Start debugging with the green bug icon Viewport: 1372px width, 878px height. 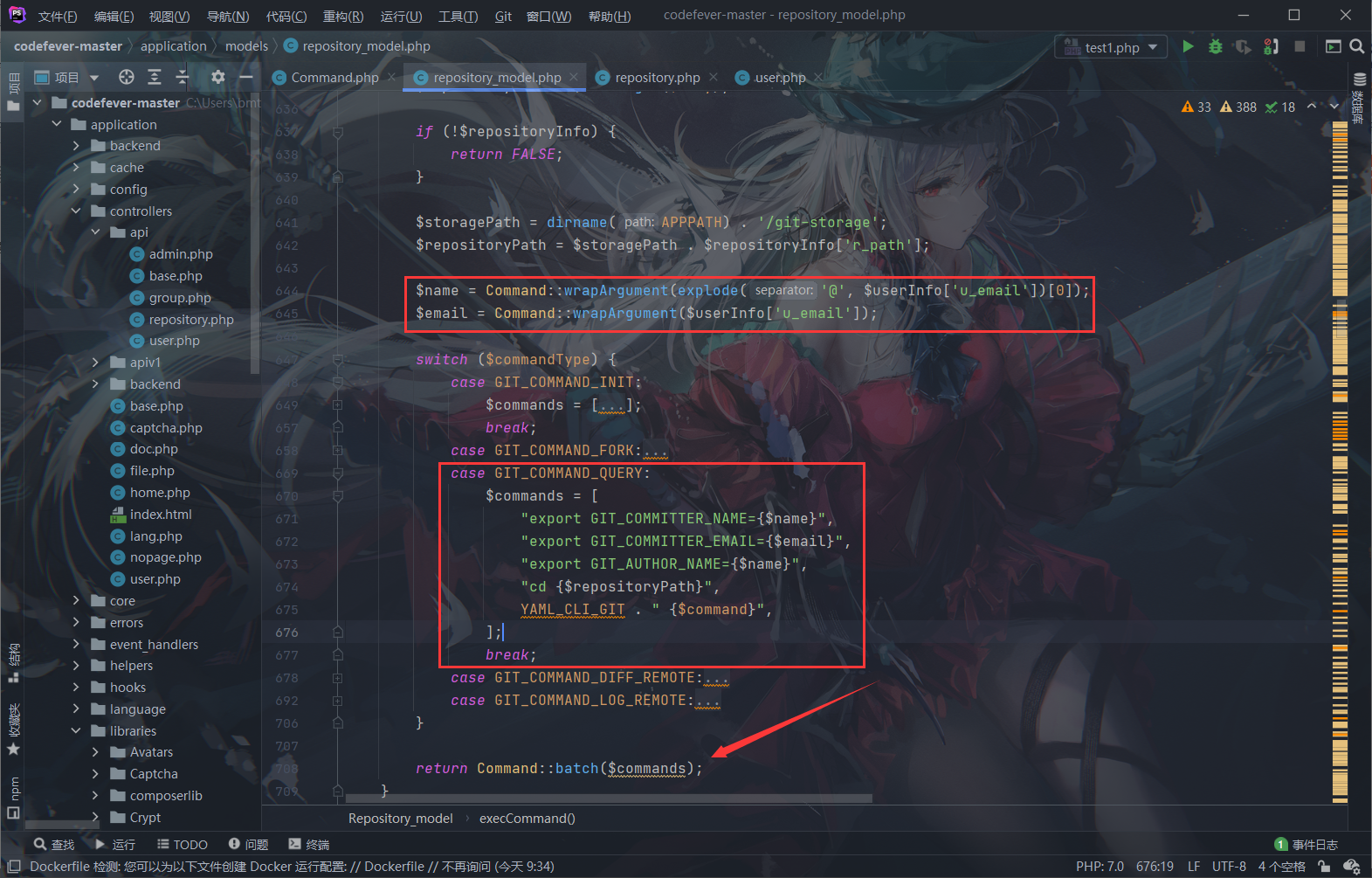click(x=1215, y=46)
